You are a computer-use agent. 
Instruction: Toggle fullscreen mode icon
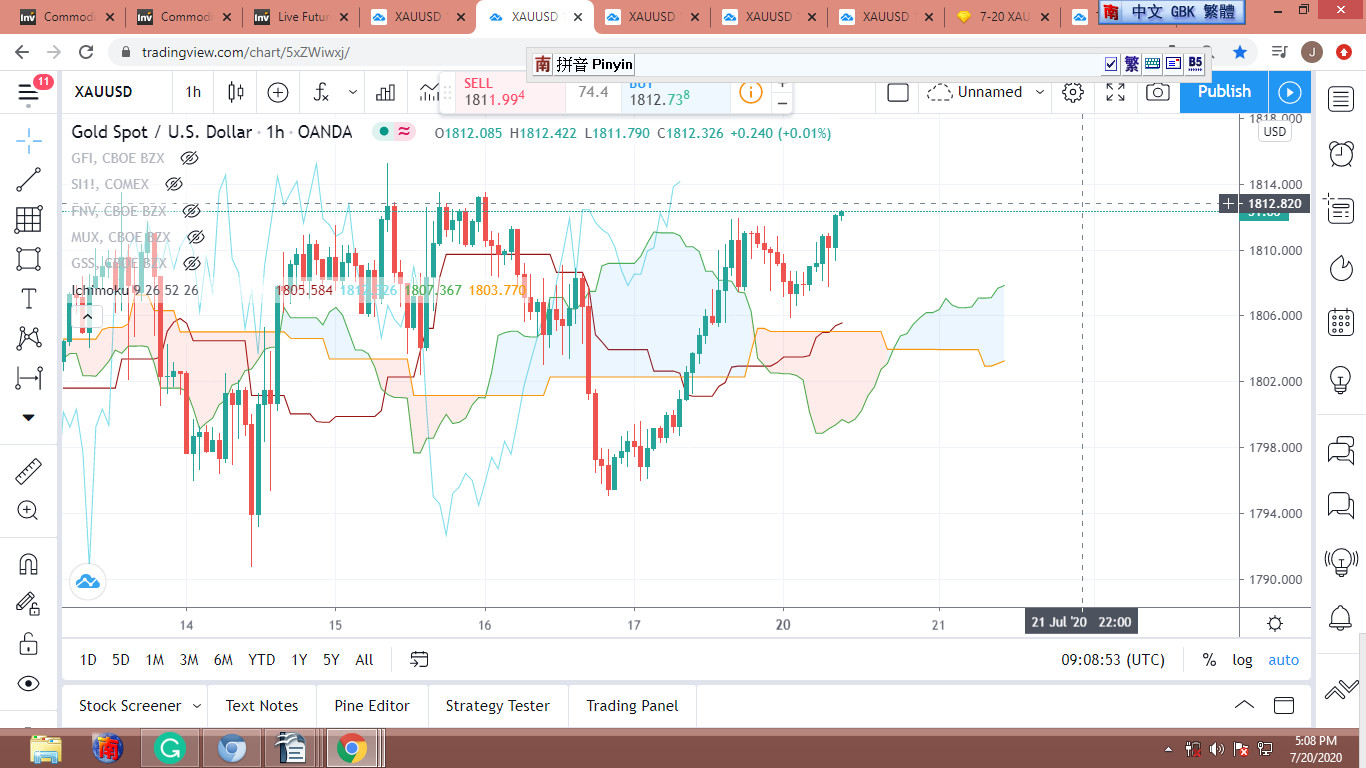click(1115, 92)
